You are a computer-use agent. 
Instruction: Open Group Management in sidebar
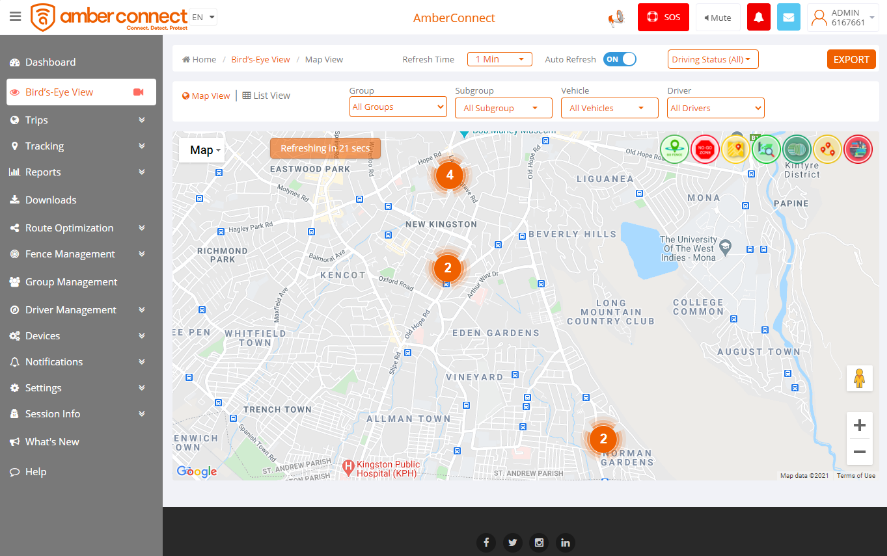(78, 282)
